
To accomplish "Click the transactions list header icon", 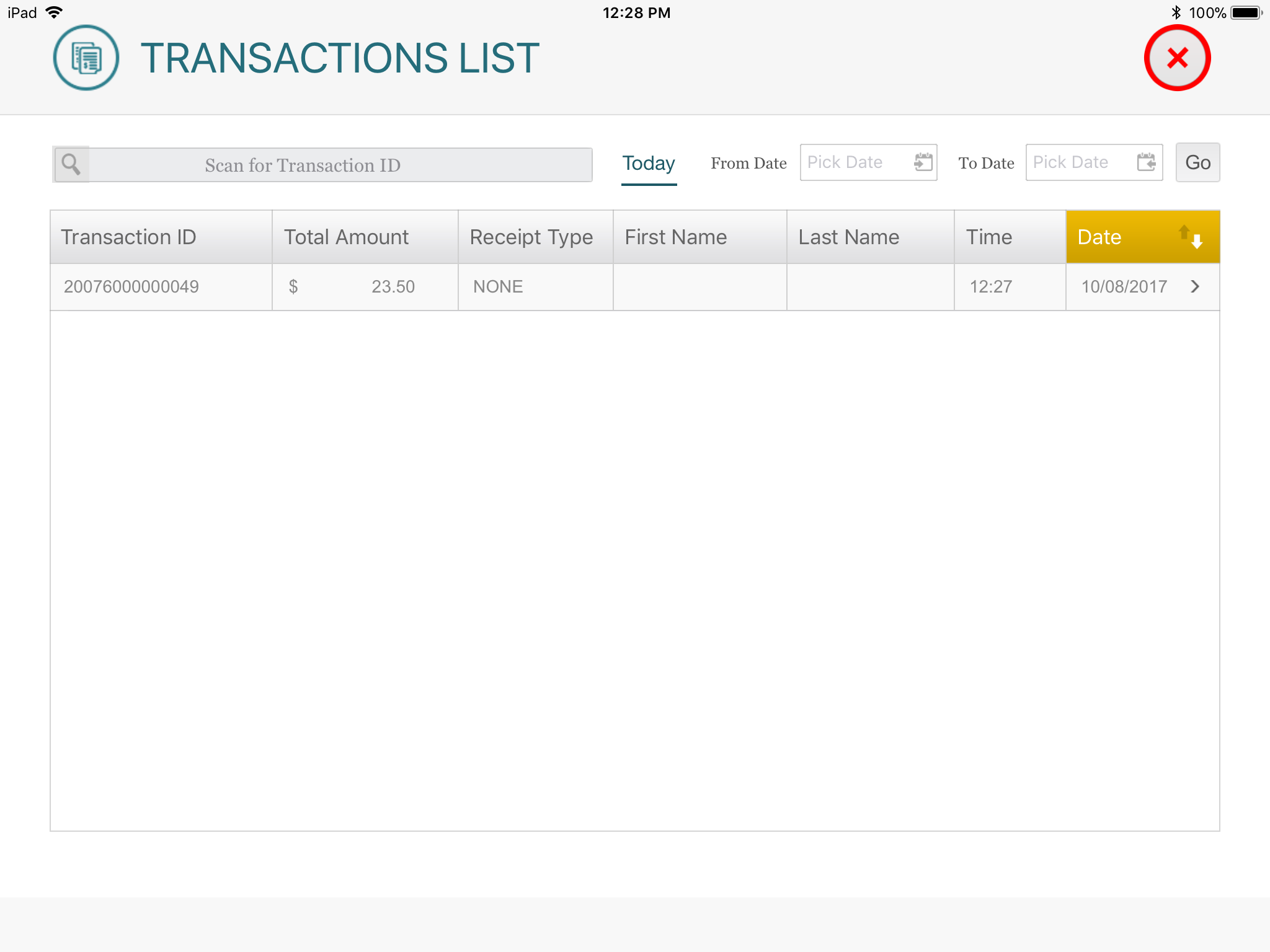I will [85, 58].
